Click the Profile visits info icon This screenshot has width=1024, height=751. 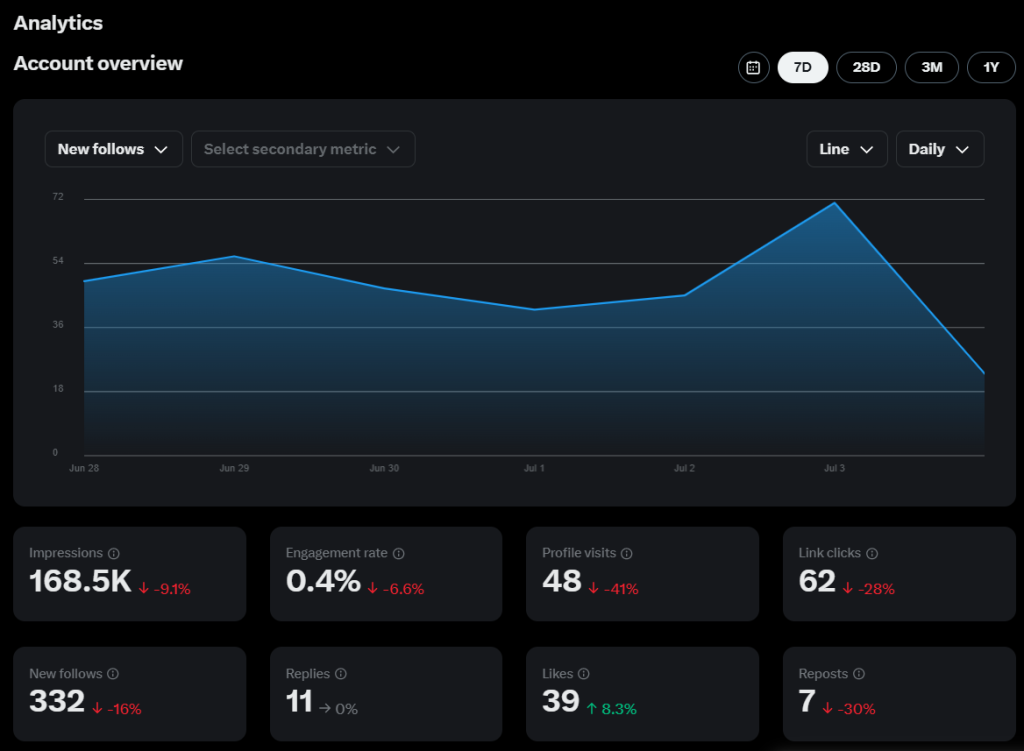tap(628, 553)
